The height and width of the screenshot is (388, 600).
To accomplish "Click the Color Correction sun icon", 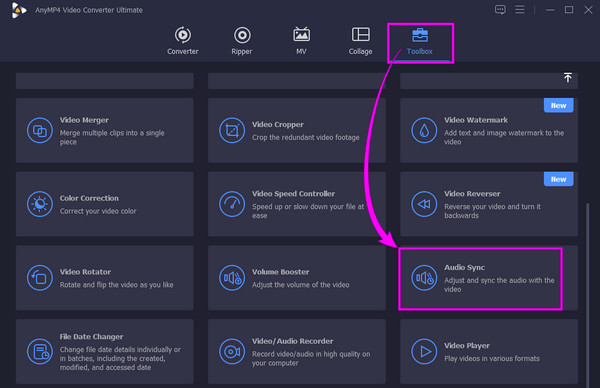I will (x=40, y=204).
